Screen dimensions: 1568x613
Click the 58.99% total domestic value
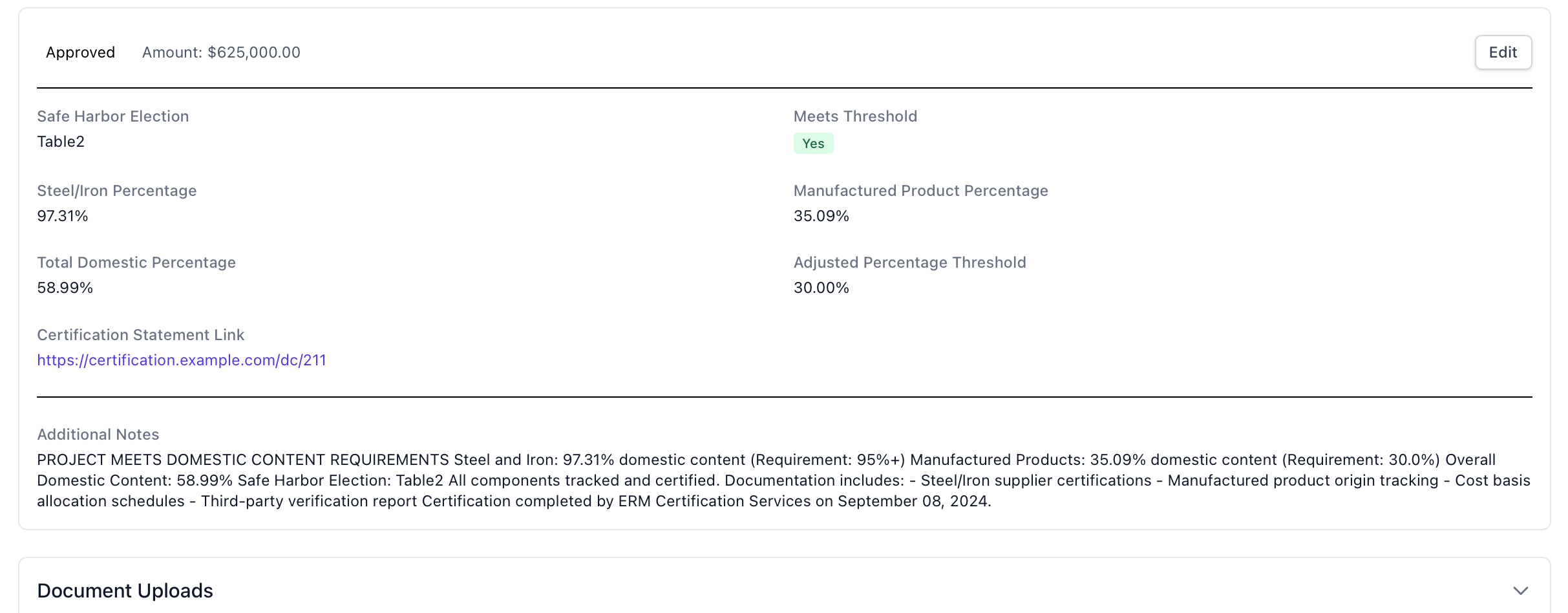pyautogui.click(x=65, y=288)
